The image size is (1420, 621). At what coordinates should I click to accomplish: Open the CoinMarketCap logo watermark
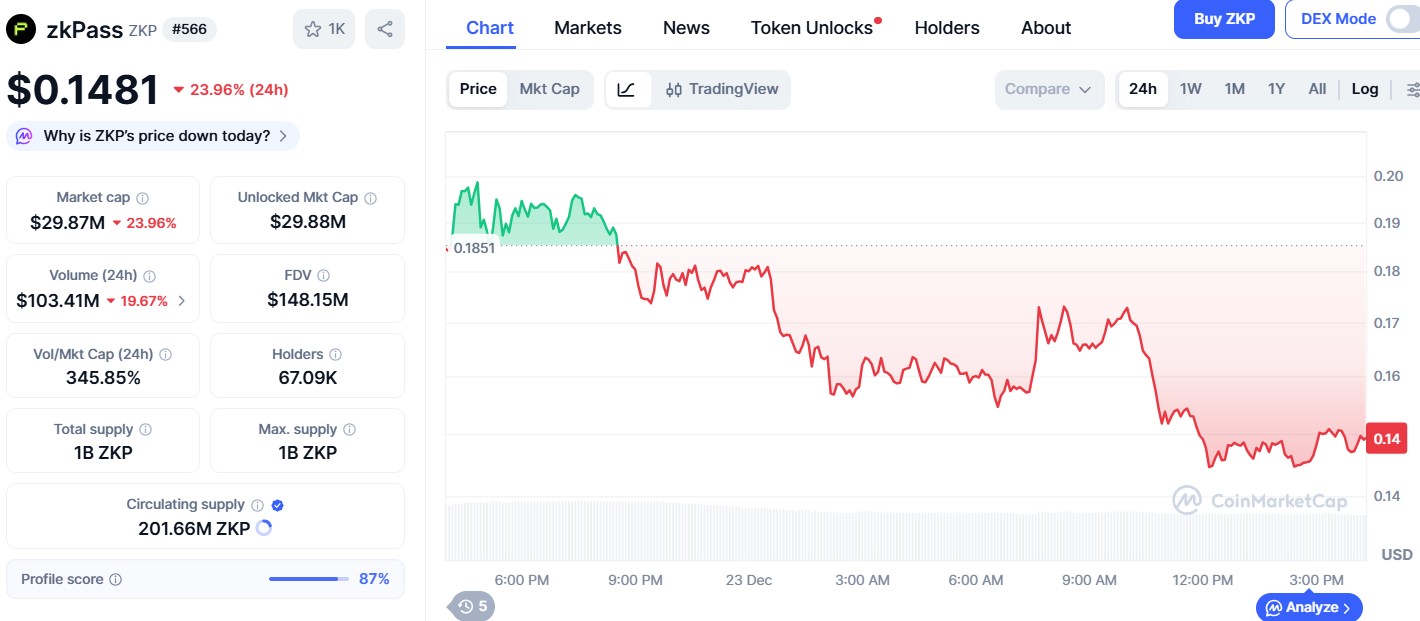point(1262,500)
